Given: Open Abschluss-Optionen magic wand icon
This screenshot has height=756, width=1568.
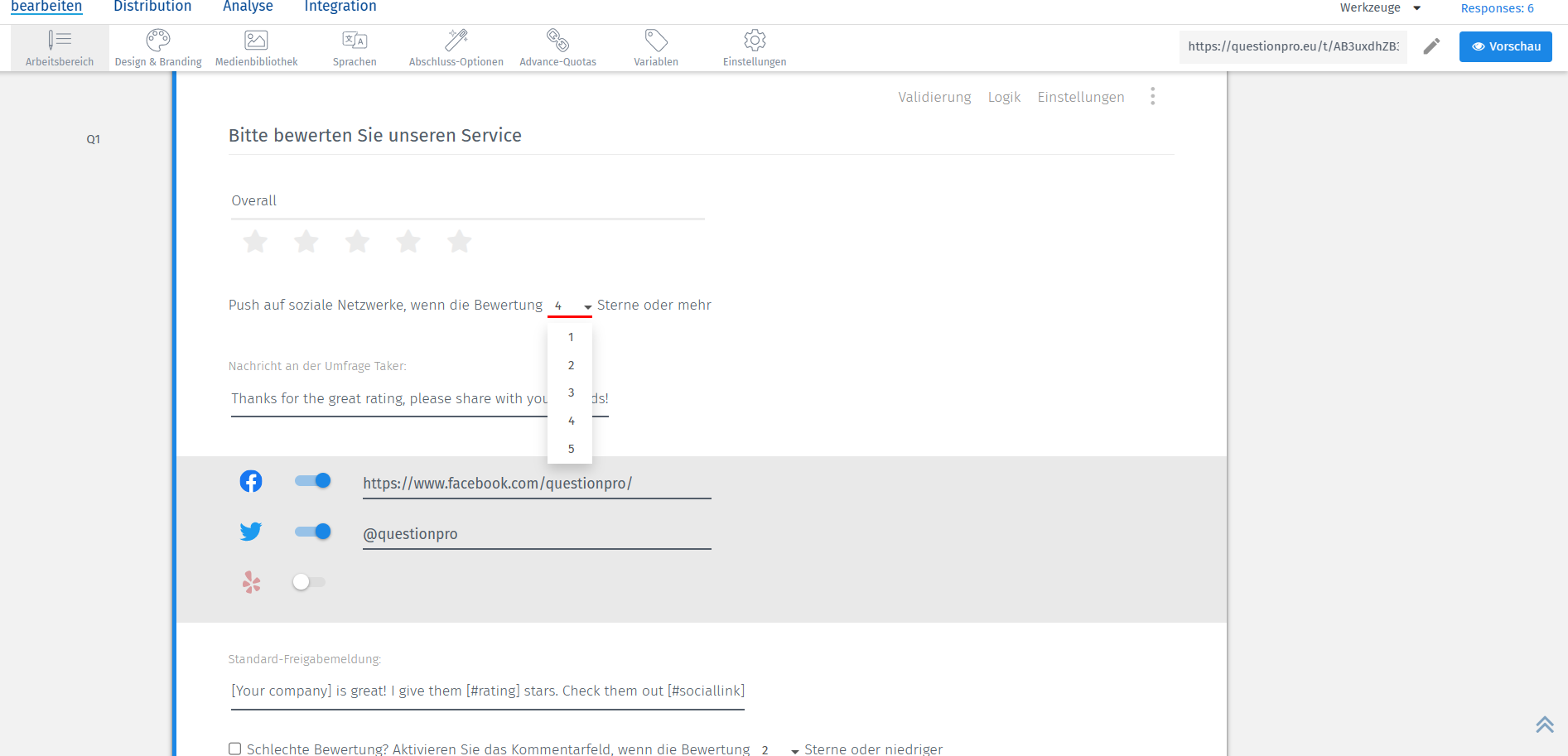Looking at the screenshot, I should tap(456, 40).
